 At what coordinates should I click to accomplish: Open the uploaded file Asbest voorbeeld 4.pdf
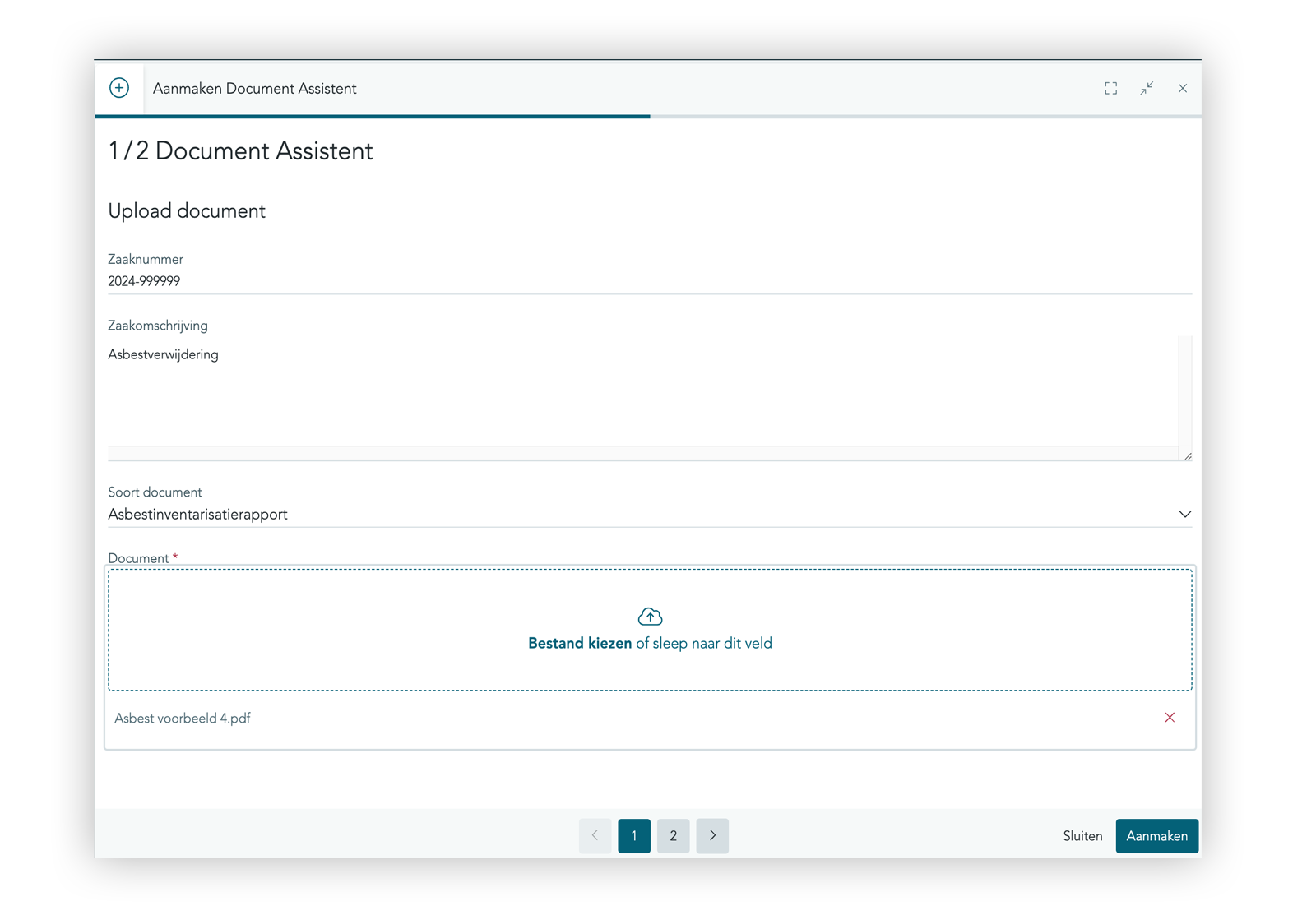tap(183, 719)
